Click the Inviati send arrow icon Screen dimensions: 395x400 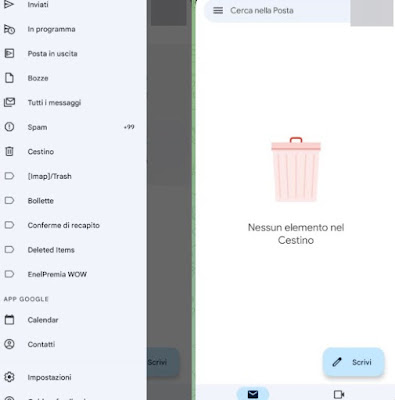[x=9, y=4]
